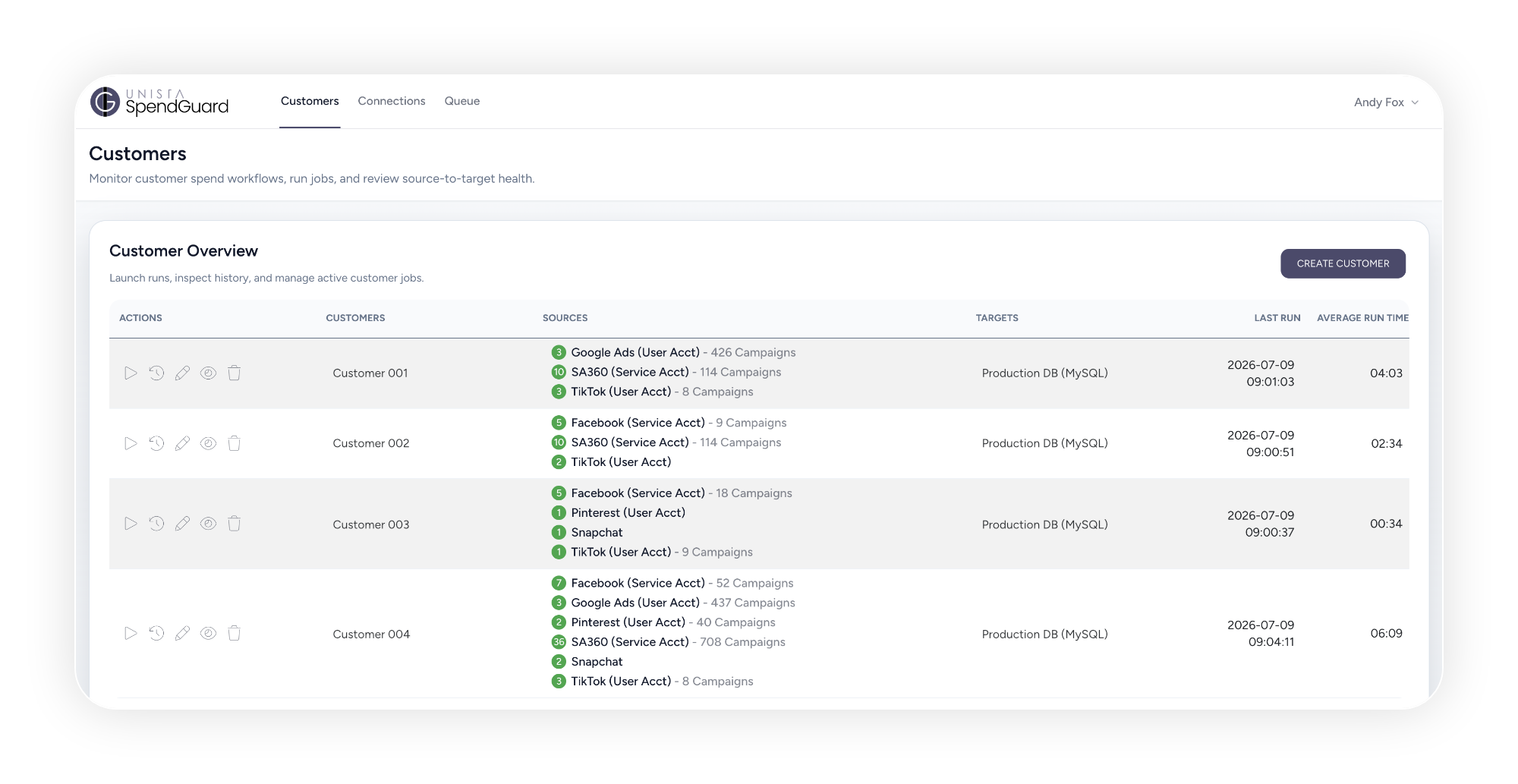View run history for Customer 001
The height and width of the screenshot is (784, 1518).
[156, 373]
